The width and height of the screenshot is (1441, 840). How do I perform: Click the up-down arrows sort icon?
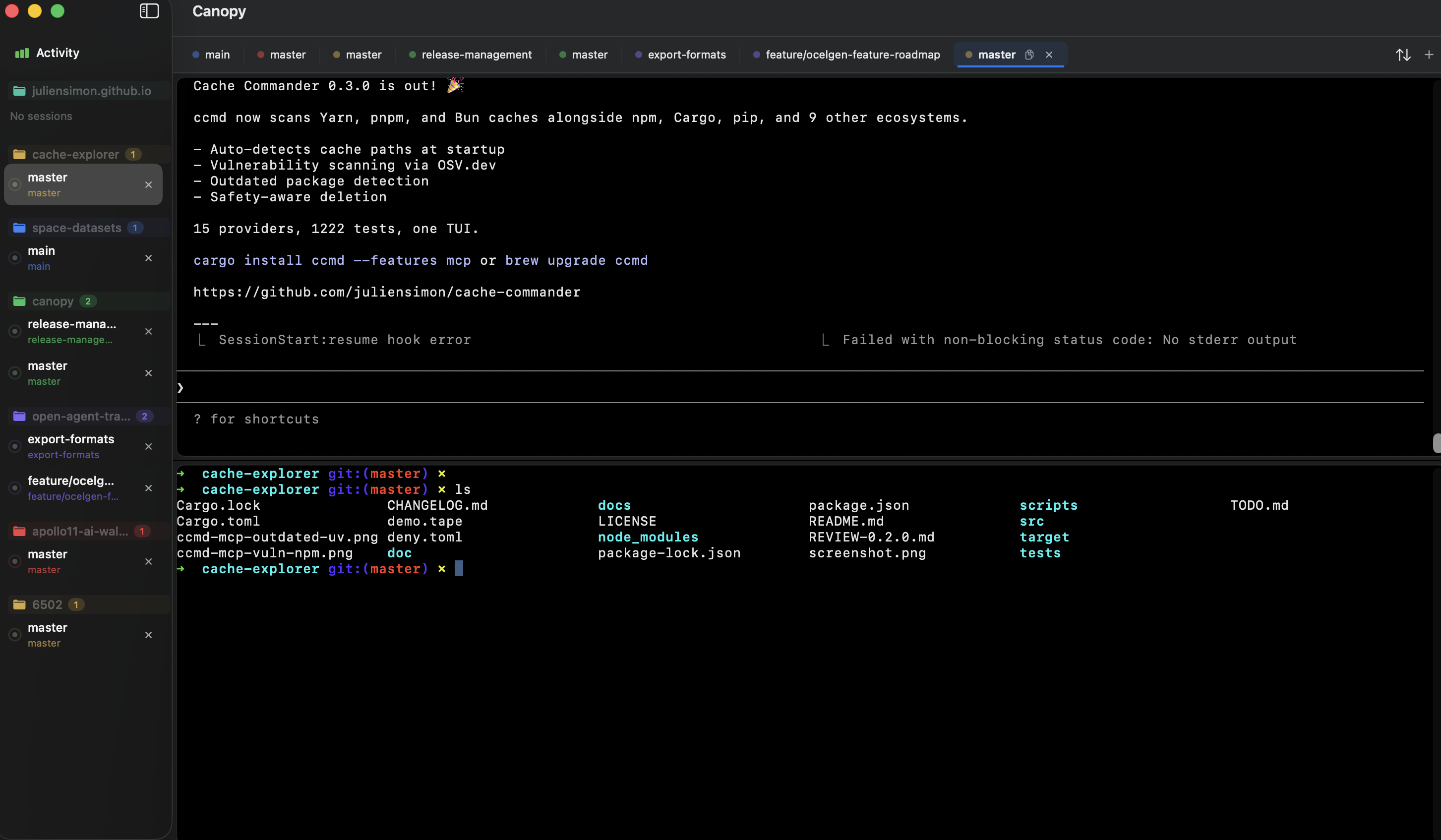[x=1403, y=55]
